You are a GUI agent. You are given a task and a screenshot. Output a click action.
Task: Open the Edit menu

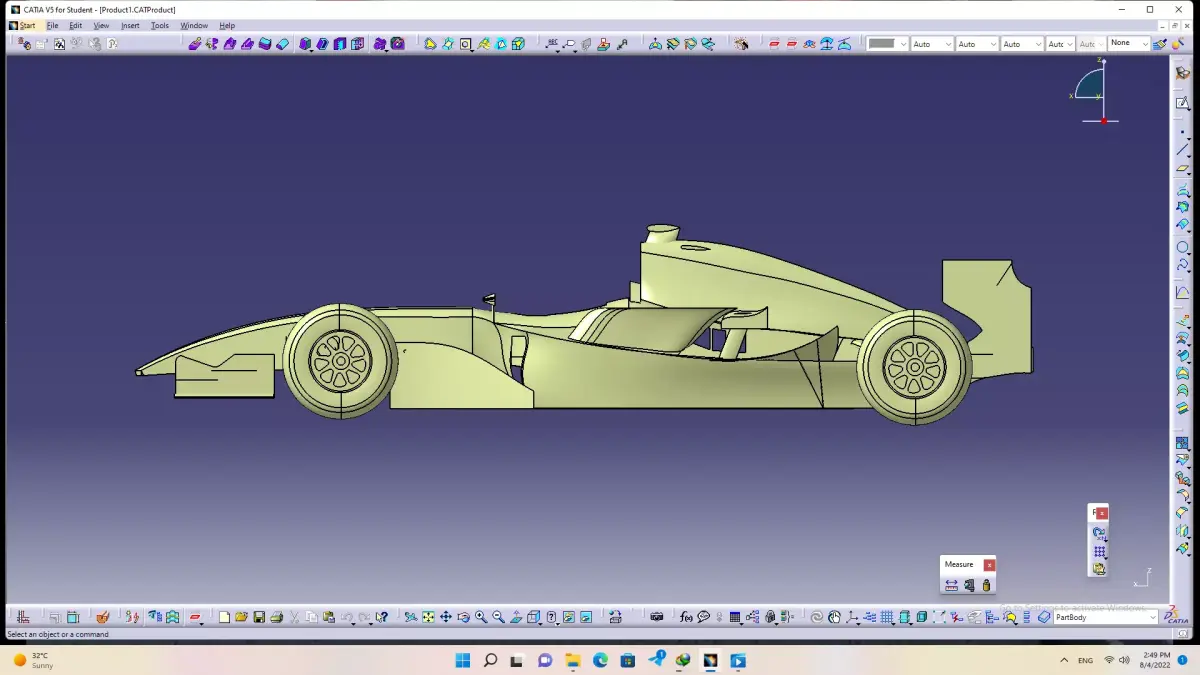(x=75, y=26)
